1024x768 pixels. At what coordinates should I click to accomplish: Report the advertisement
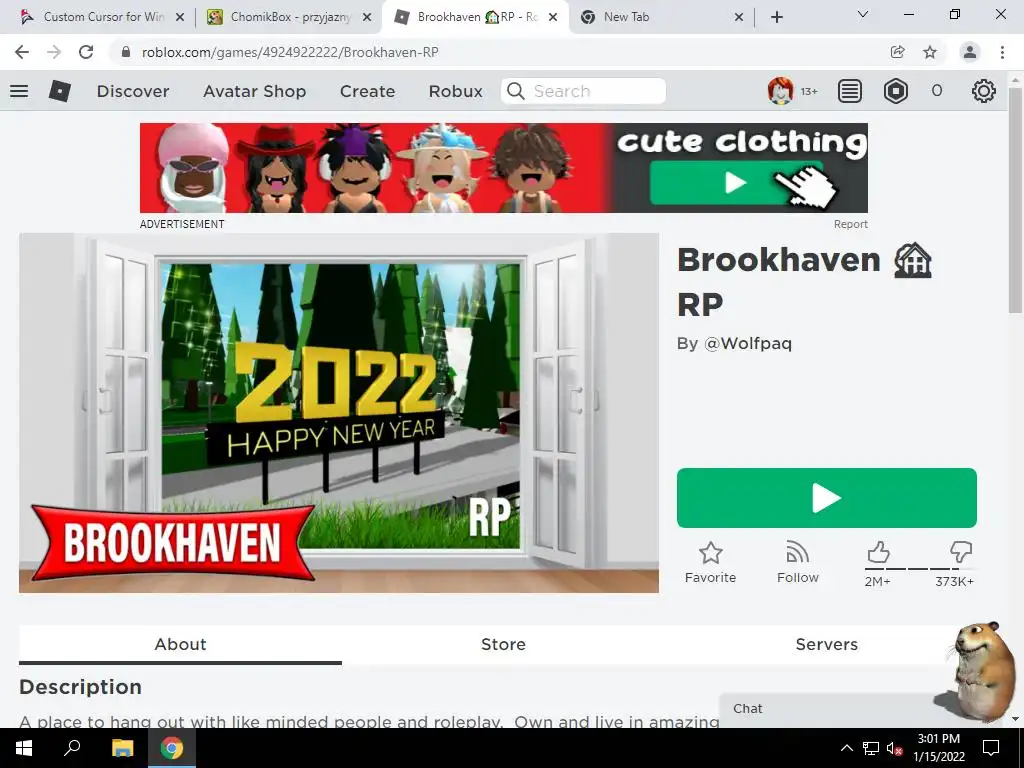850,224
